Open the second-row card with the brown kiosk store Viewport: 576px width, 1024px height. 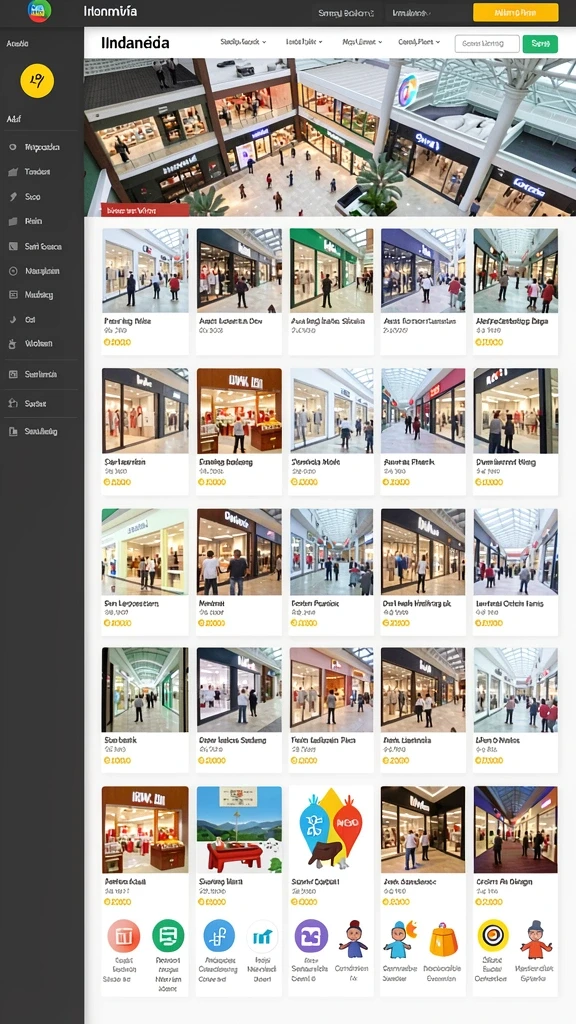tap(239, 431)
